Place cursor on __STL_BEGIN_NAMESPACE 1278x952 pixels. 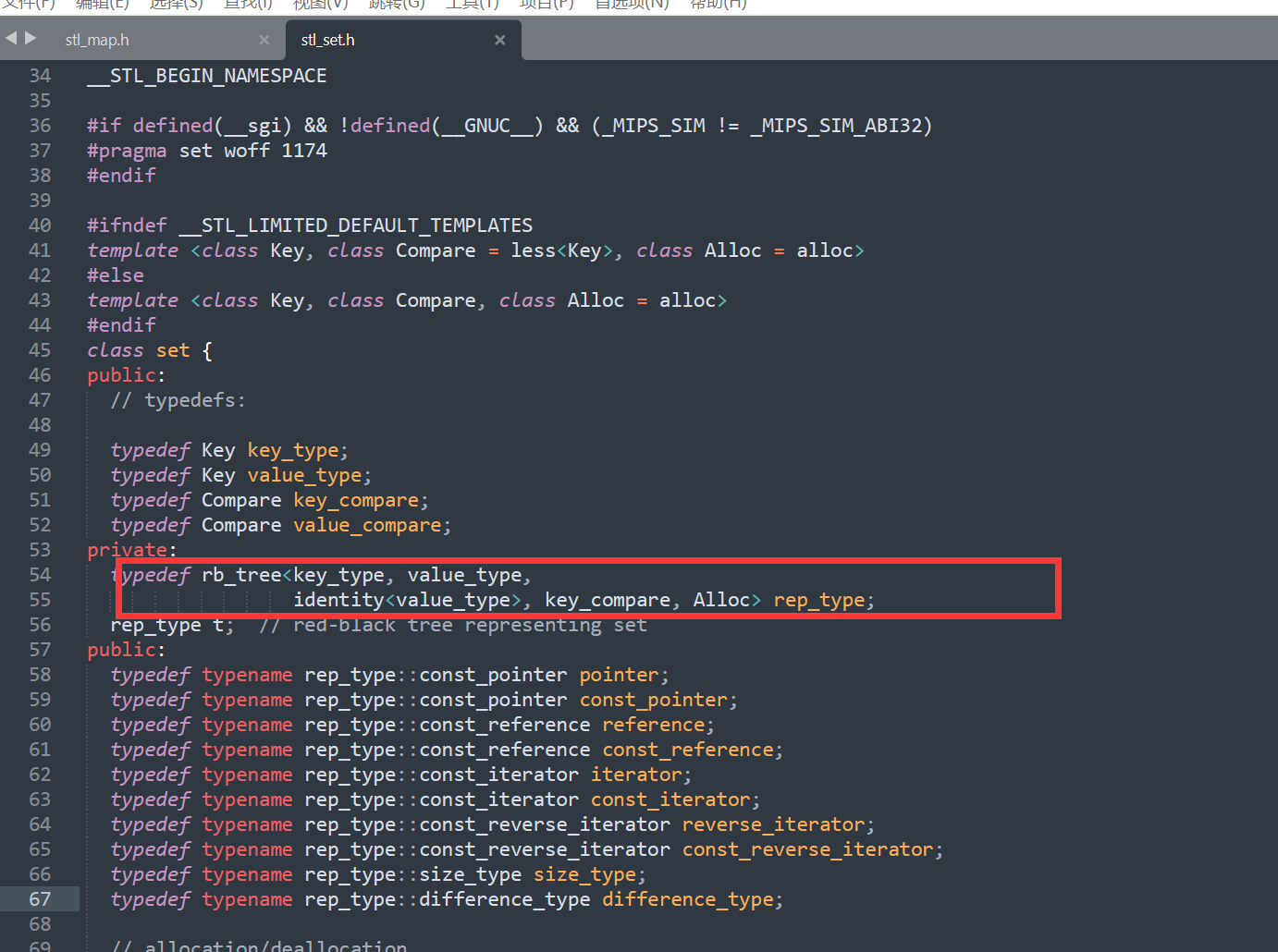click(x=207, y=76)
